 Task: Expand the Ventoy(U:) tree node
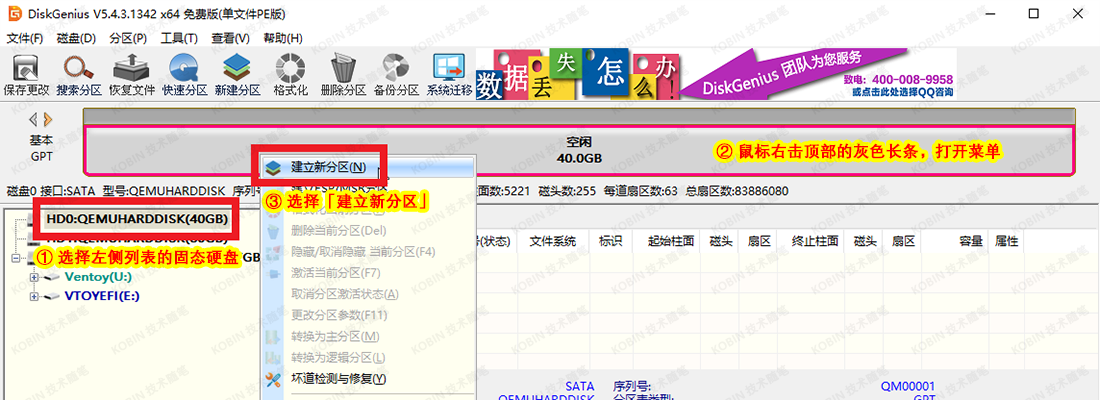[34, 277]
